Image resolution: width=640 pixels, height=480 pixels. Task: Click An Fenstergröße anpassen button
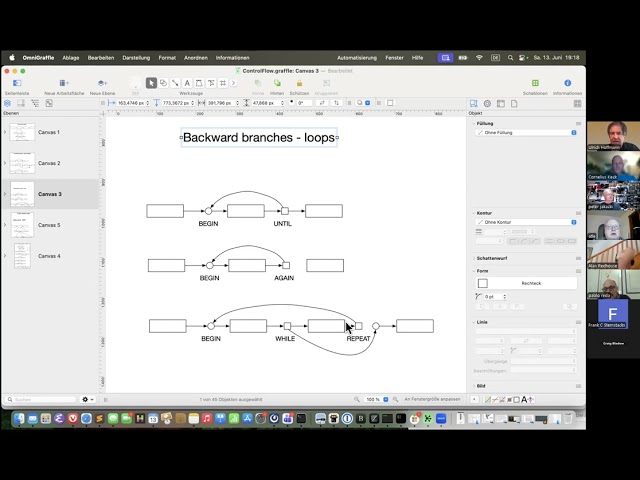point(432,399)
